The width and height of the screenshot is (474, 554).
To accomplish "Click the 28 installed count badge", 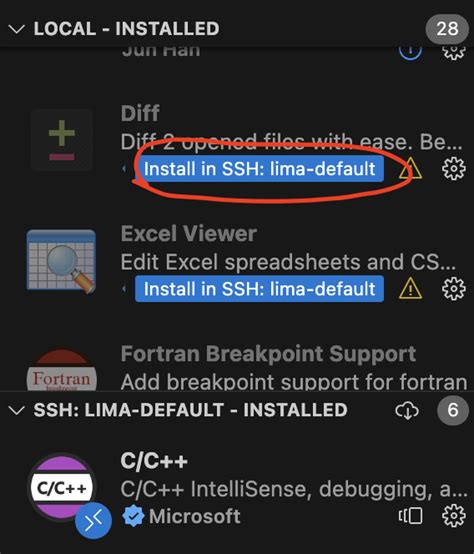I will coord(447,29).
